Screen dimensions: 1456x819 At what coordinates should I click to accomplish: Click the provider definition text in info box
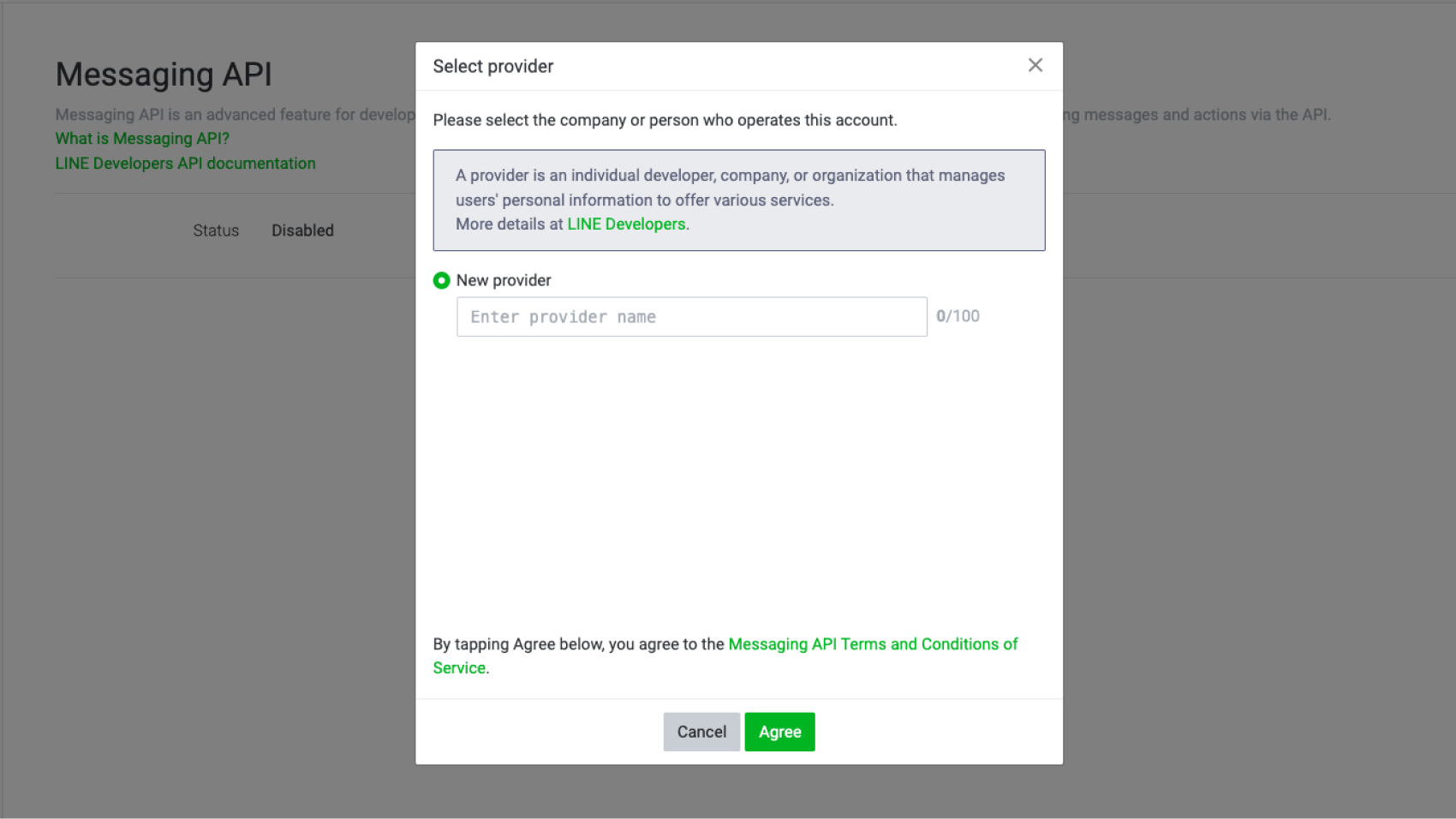[730, 187]
